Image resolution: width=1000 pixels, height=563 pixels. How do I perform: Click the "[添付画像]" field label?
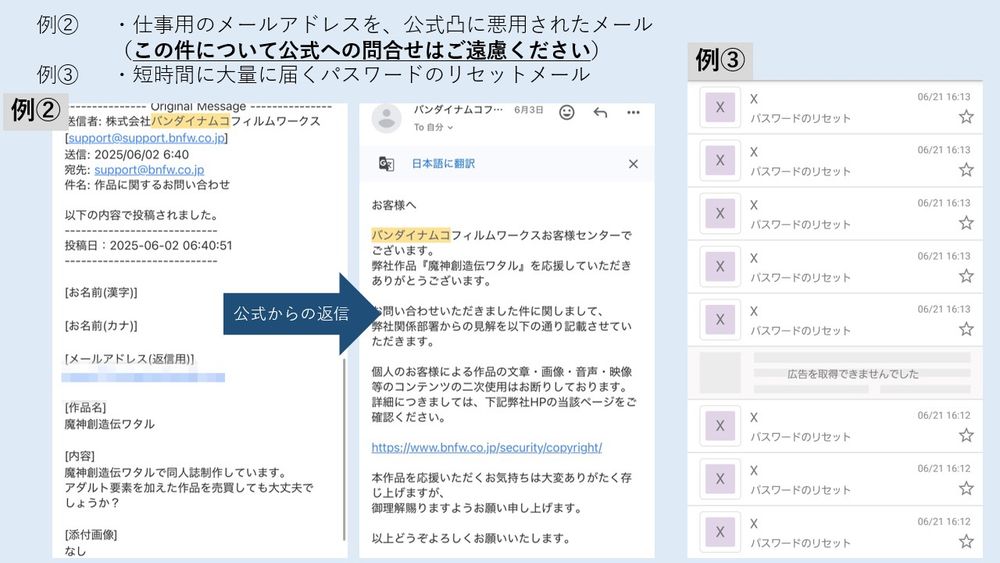(x=91, y=535)
